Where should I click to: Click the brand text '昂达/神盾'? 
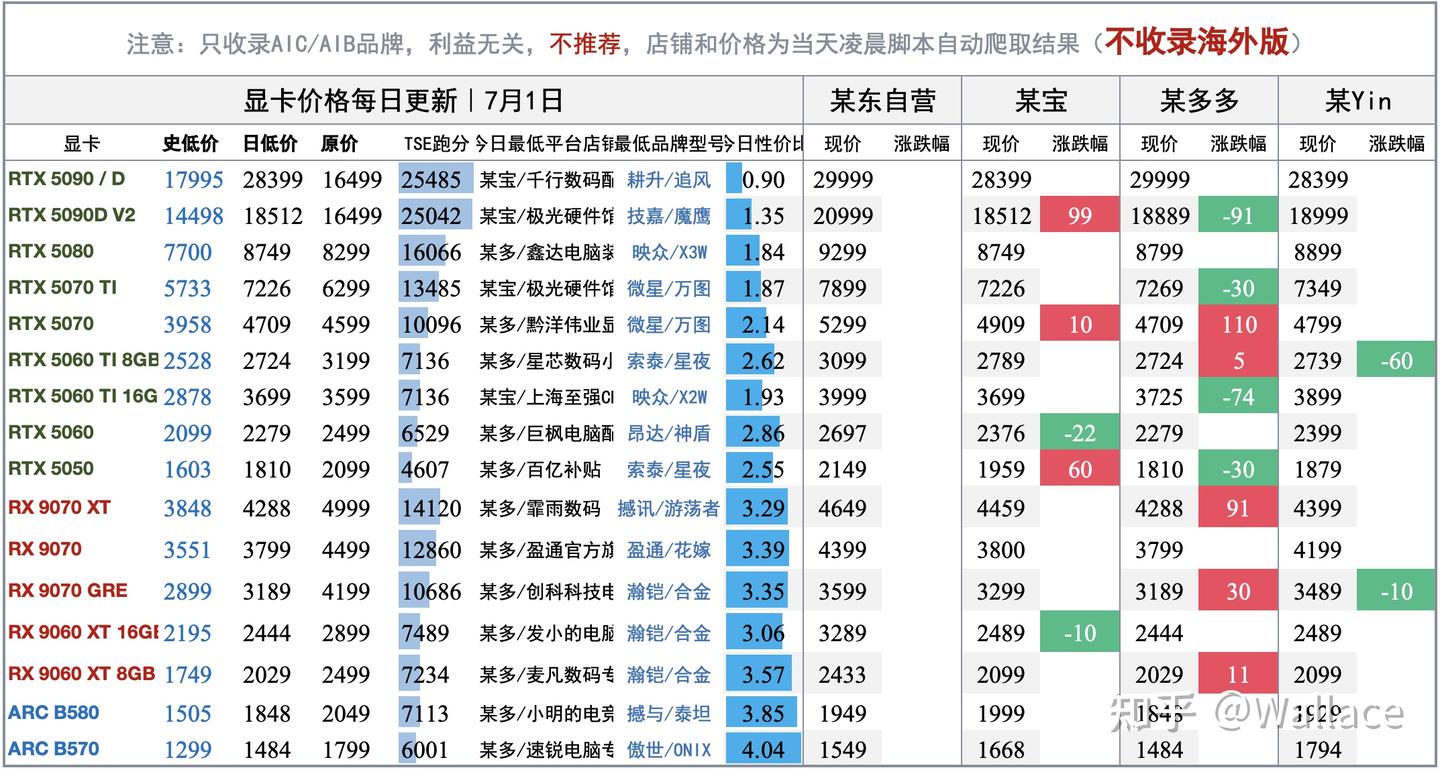[669, 433]
